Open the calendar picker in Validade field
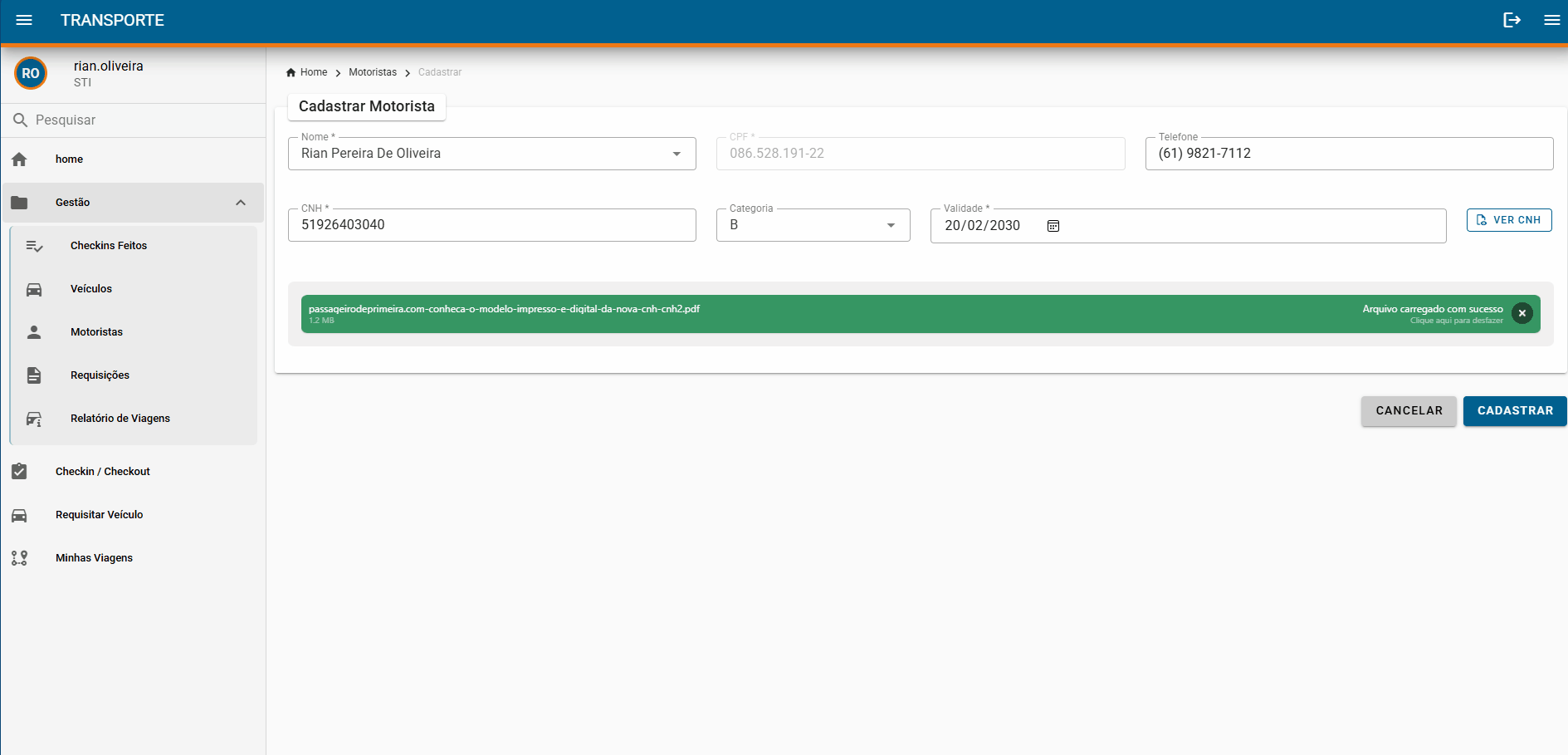 click(1053, 226)
